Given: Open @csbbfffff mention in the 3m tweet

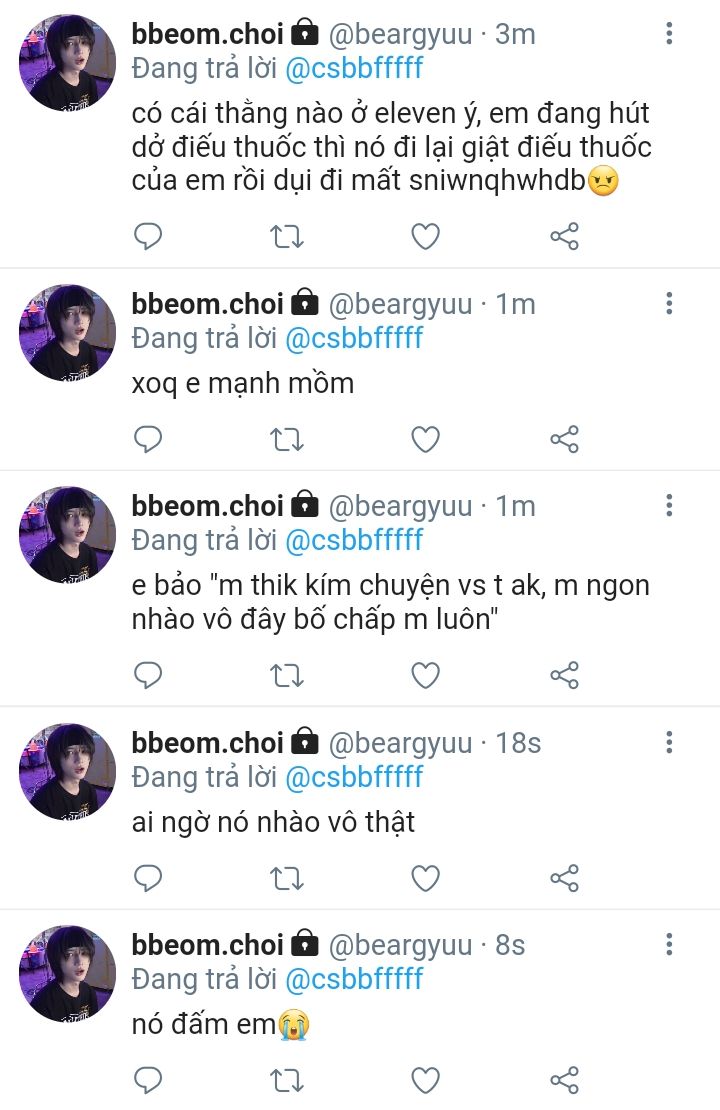Looking at the screenshot, I should click(x=354, y=68).
